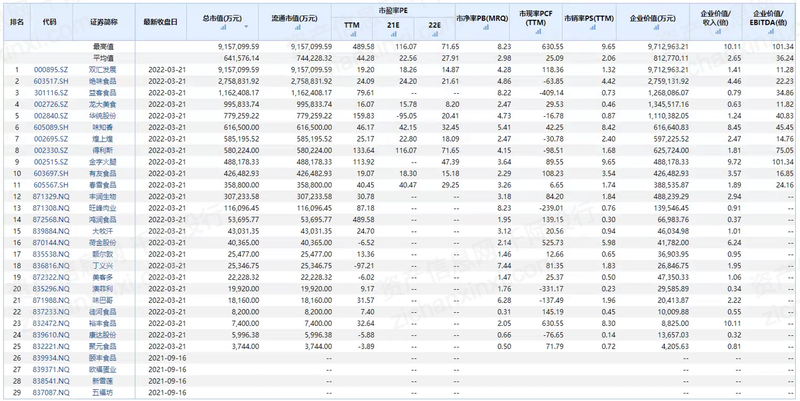Screen dimensions: 800x401
Task: Open stock code 002840.SZ
Action: [51, 116]
